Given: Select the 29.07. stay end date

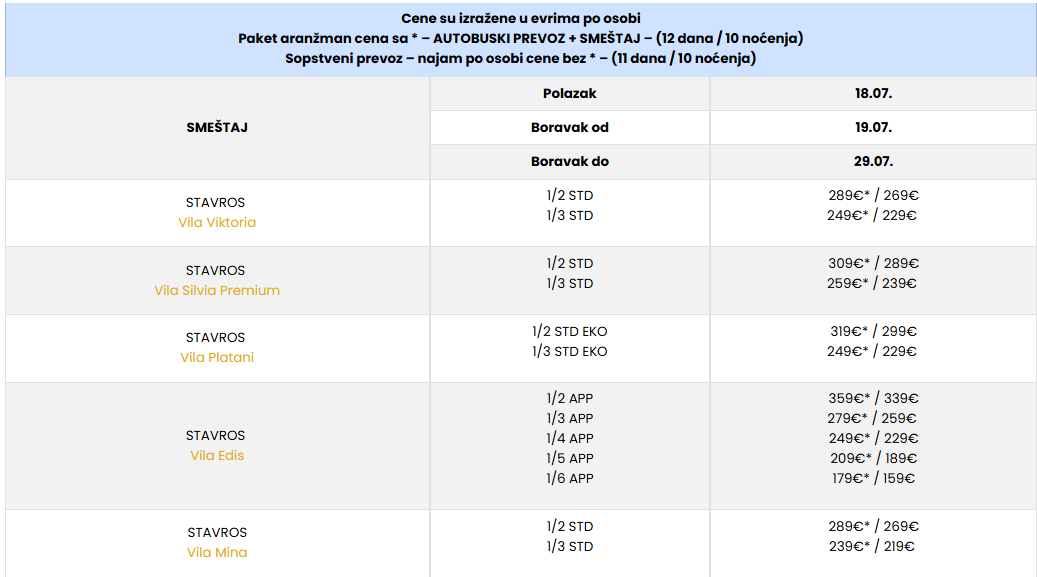Looking at the screenshot, I should pyautogui.click(x=873, y=161).
